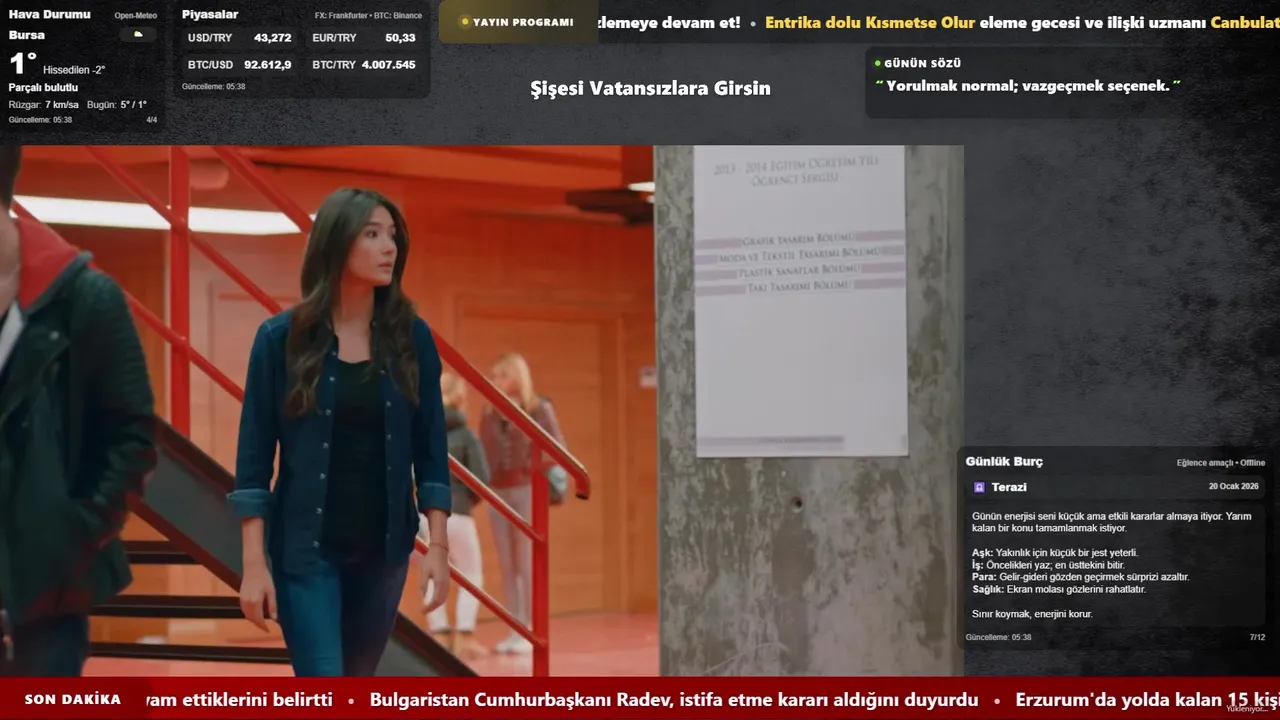Click Güncelleme 05:38 in Piyasalar widget
Image resolution: width=1280 pixels, height=720 pixels.
(x=213, y=87)
